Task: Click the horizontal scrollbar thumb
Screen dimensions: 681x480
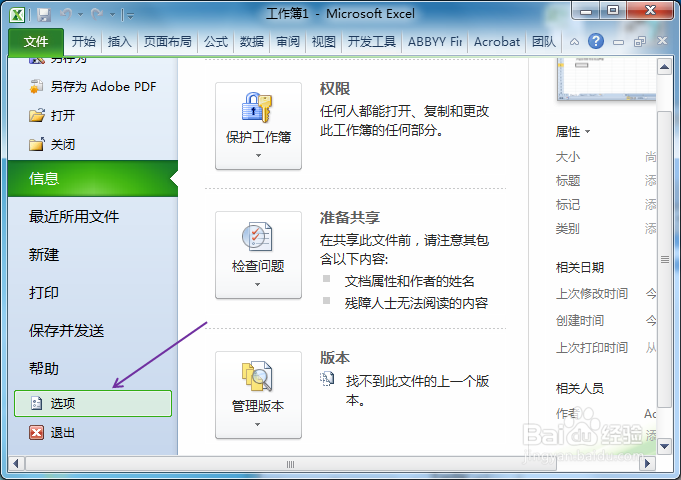Action: click(291, 464)
